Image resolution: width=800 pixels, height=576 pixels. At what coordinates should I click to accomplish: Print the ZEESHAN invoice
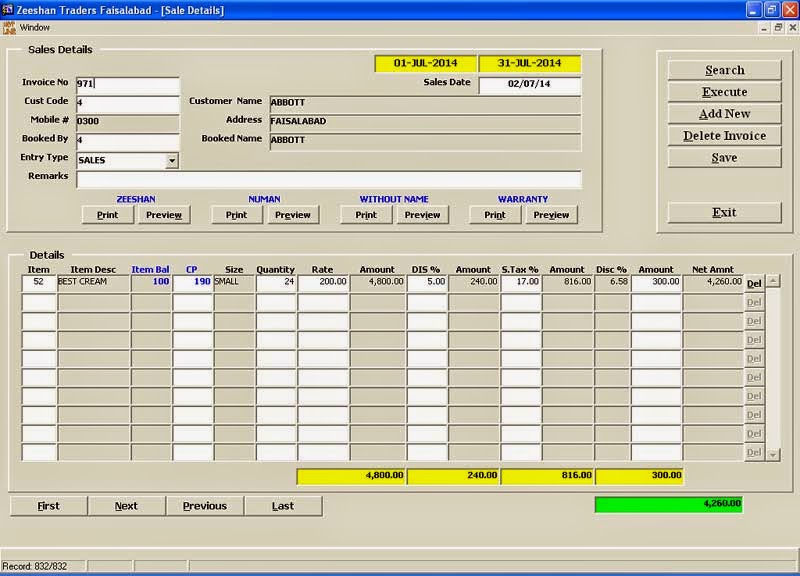107,214
